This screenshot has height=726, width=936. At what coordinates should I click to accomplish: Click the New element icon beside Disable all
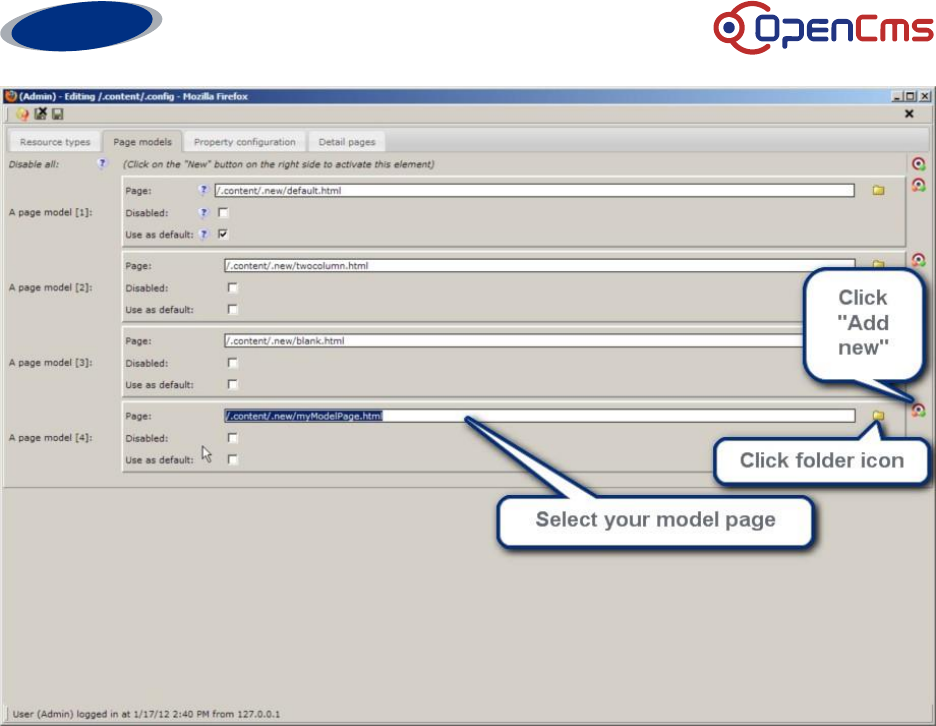coord(918,164)
